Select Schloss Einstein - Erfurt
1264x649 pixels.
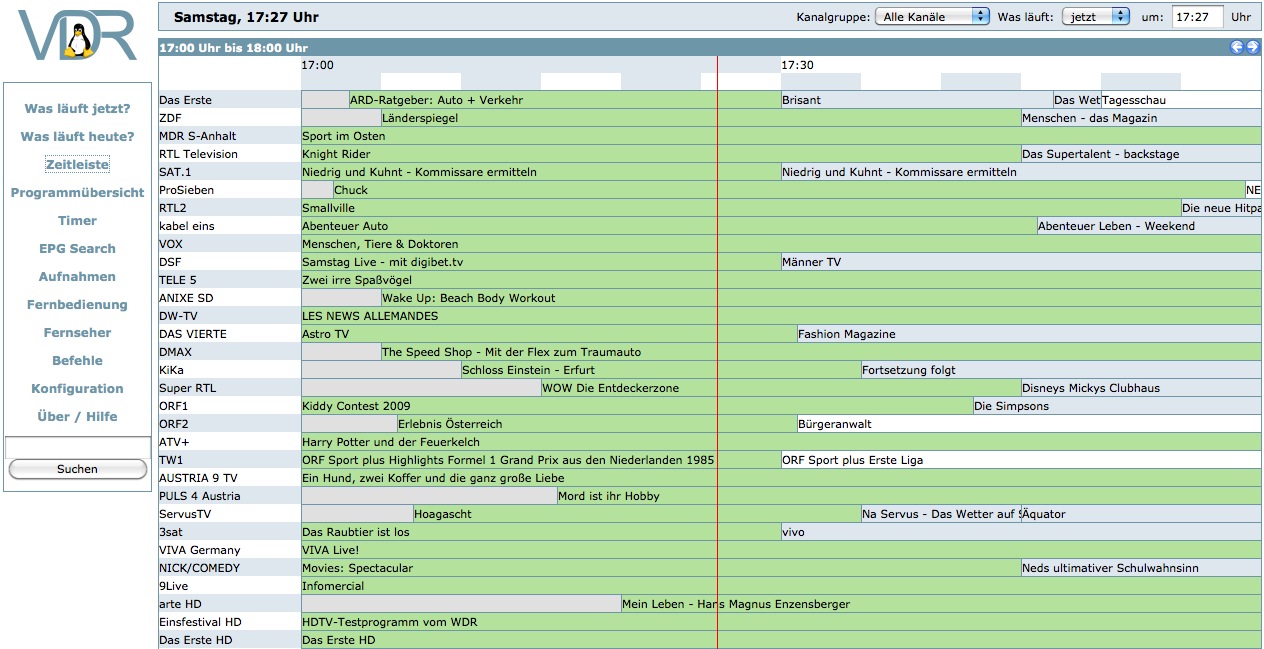coord(661,370)
